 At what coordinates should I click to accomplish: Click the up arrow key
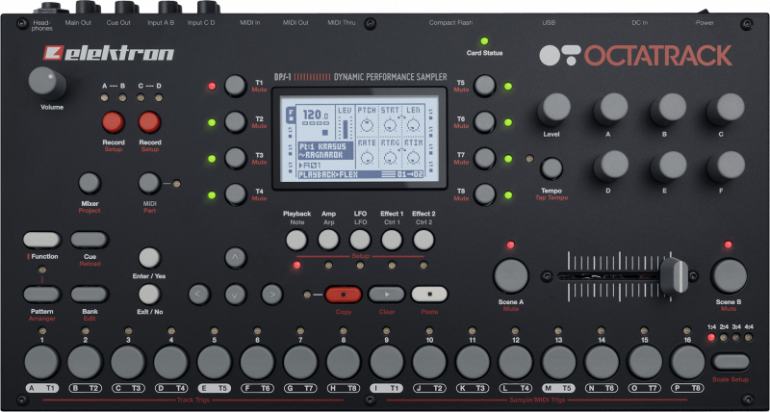point(235,258)
